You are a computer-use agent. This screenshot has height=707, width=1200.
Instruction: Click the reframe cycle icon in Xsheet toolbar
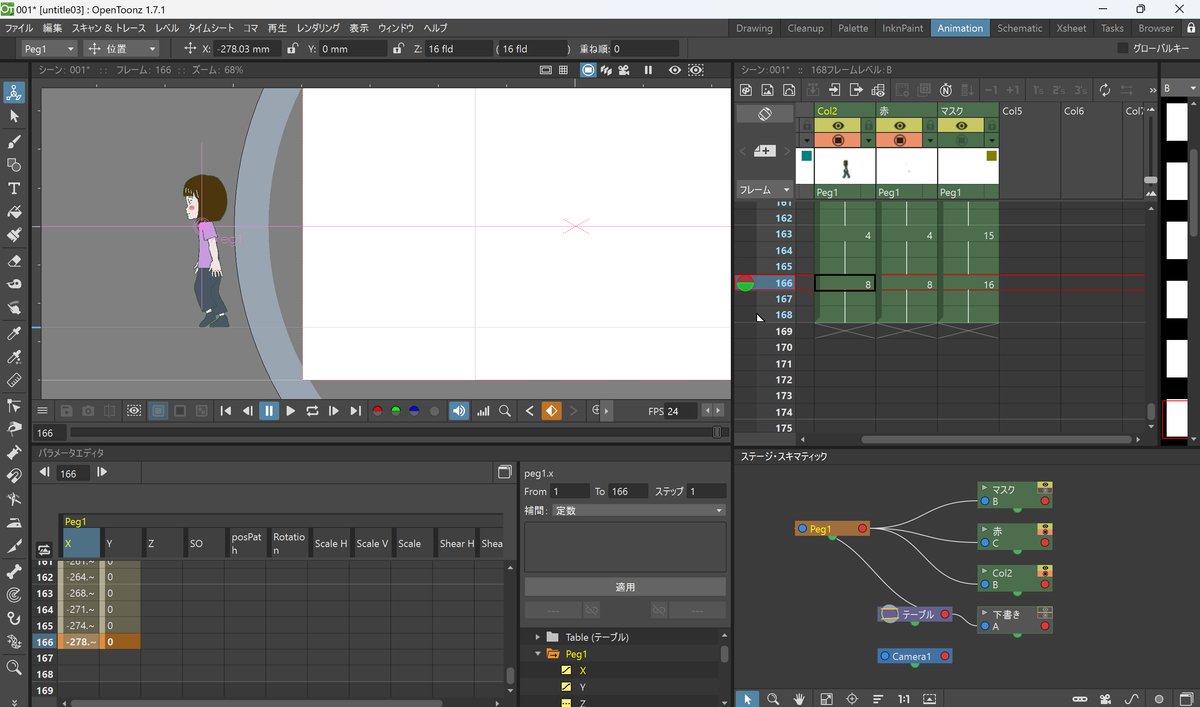[x=1104, y=90]
